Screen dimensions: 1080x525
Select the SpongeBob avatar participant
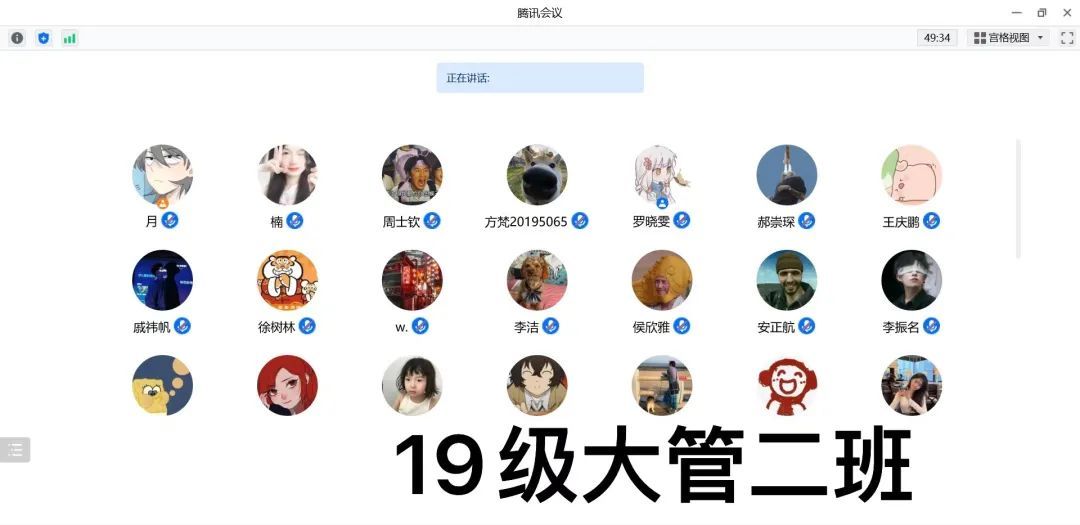coord(163,385)
